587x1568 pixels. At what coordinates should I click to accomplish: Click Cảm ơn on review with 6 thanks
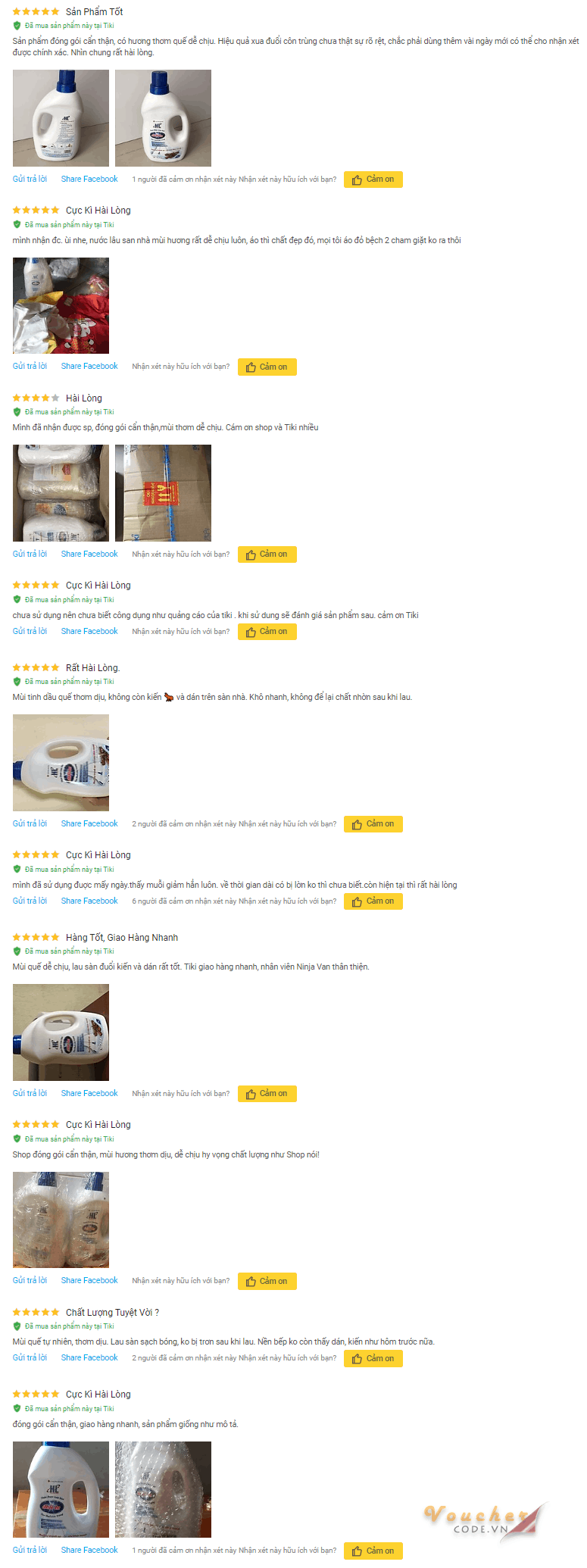pos(373,901)
